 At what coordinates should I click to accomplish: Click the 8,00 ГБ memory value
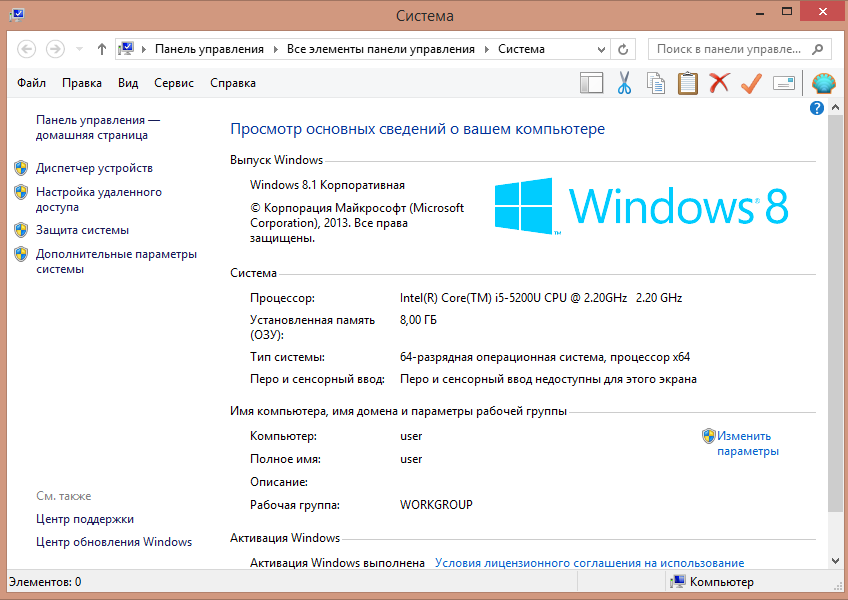[418, 320]
